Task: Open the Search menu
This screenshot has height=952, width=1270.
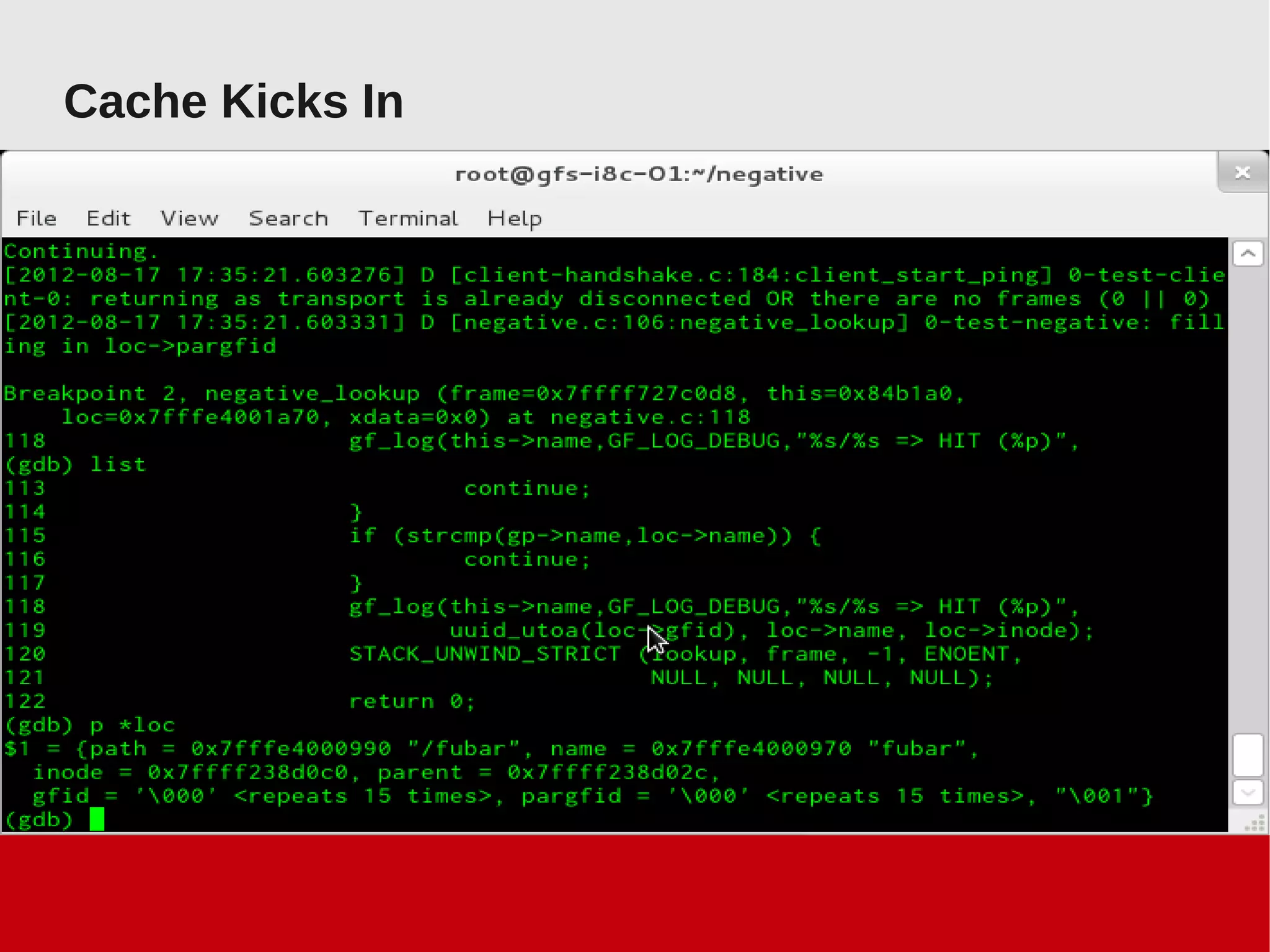Action: (288, 218)
